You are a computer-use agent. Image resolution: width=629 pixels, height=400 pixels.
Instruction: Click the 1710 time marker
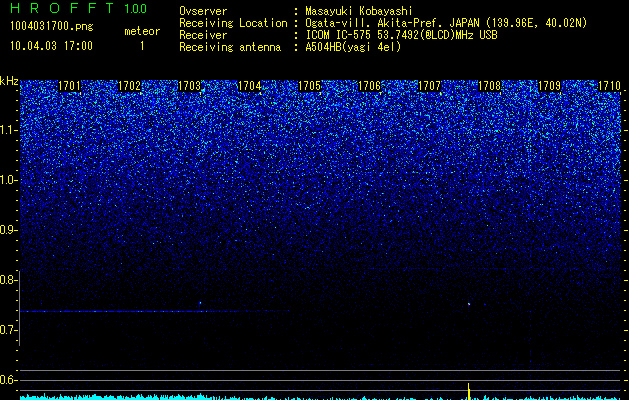[x=609, y=86]
